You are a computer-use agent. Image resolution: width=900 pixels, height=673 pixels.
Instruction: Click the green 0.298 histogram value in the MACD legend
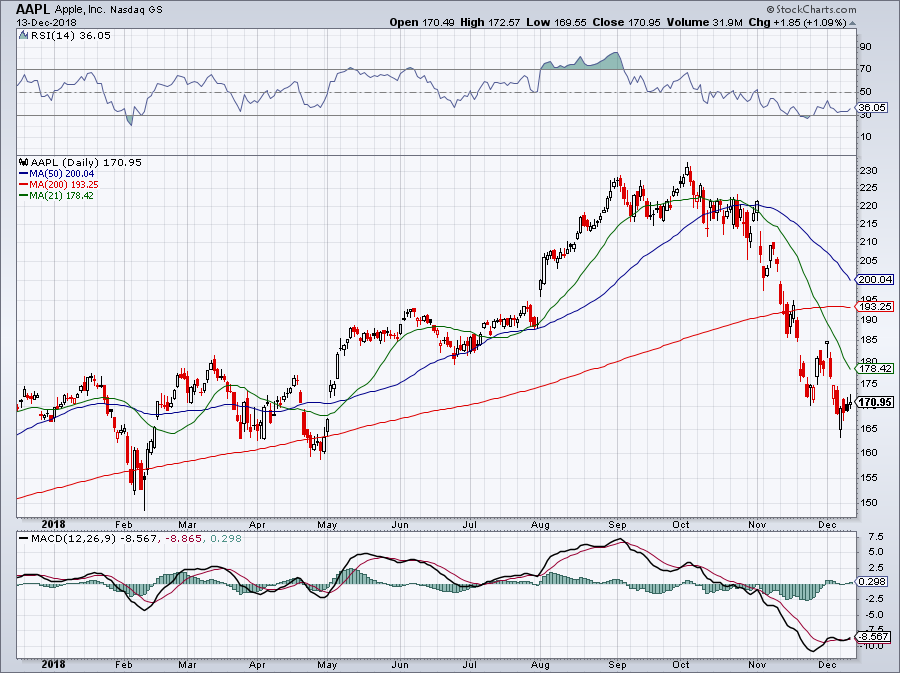(226, 539)
